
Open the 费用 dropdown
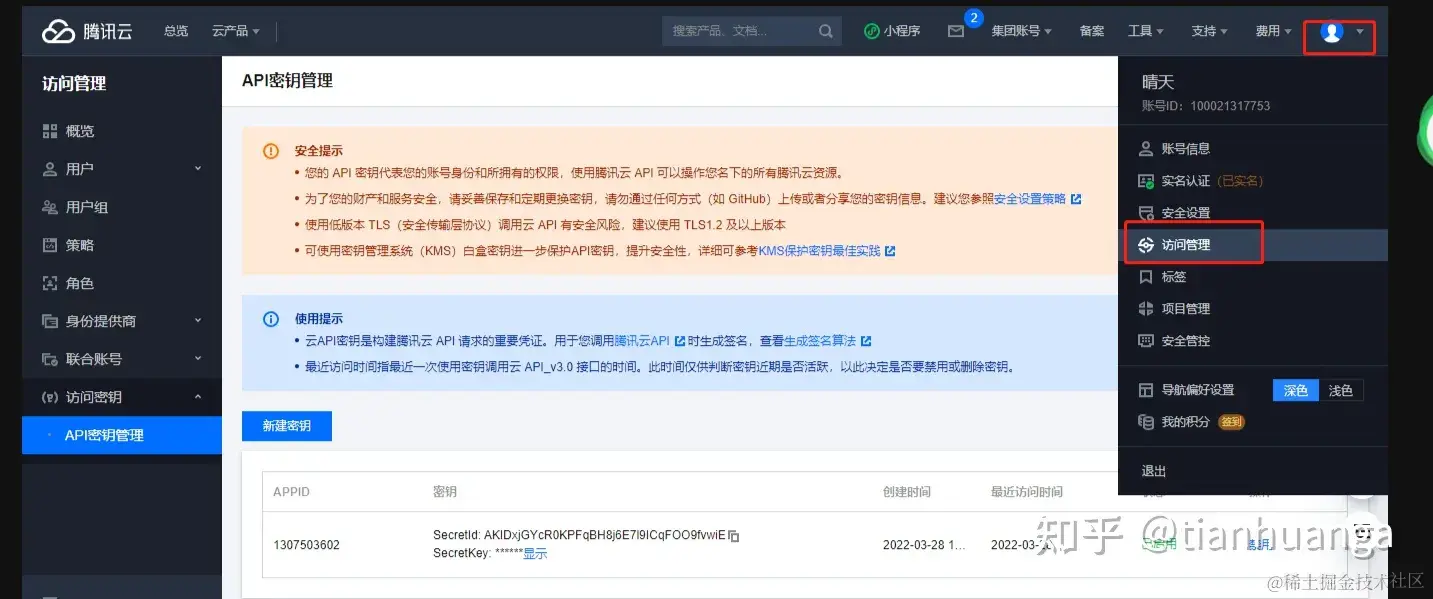click(1274, 31)
